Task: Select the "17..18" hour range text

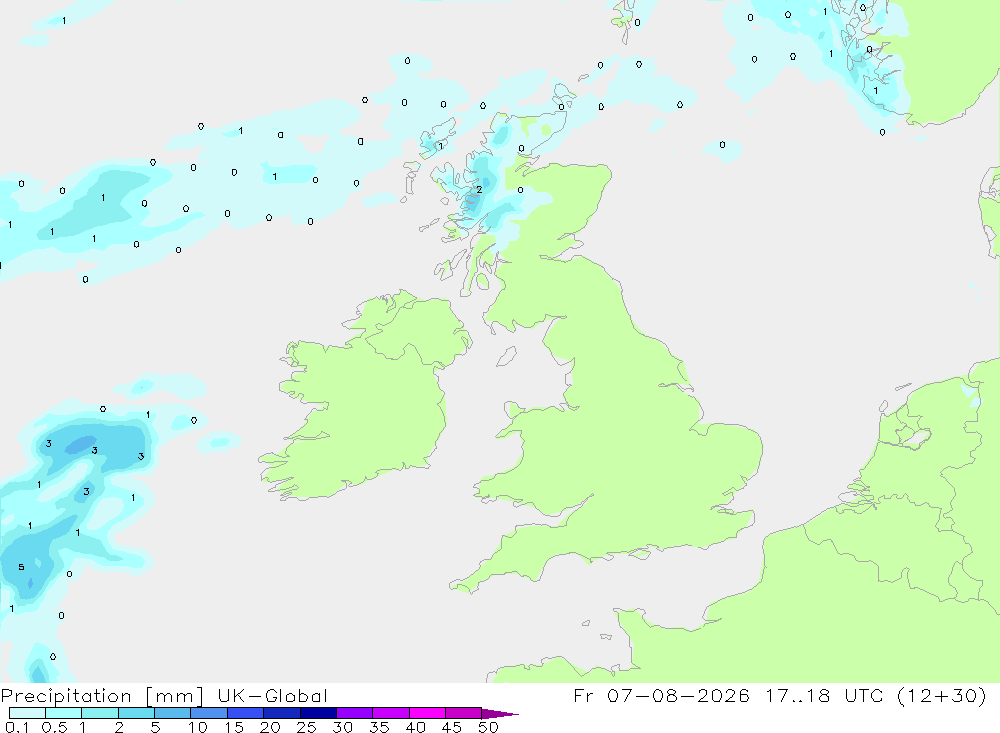Action: click(798, 695)
